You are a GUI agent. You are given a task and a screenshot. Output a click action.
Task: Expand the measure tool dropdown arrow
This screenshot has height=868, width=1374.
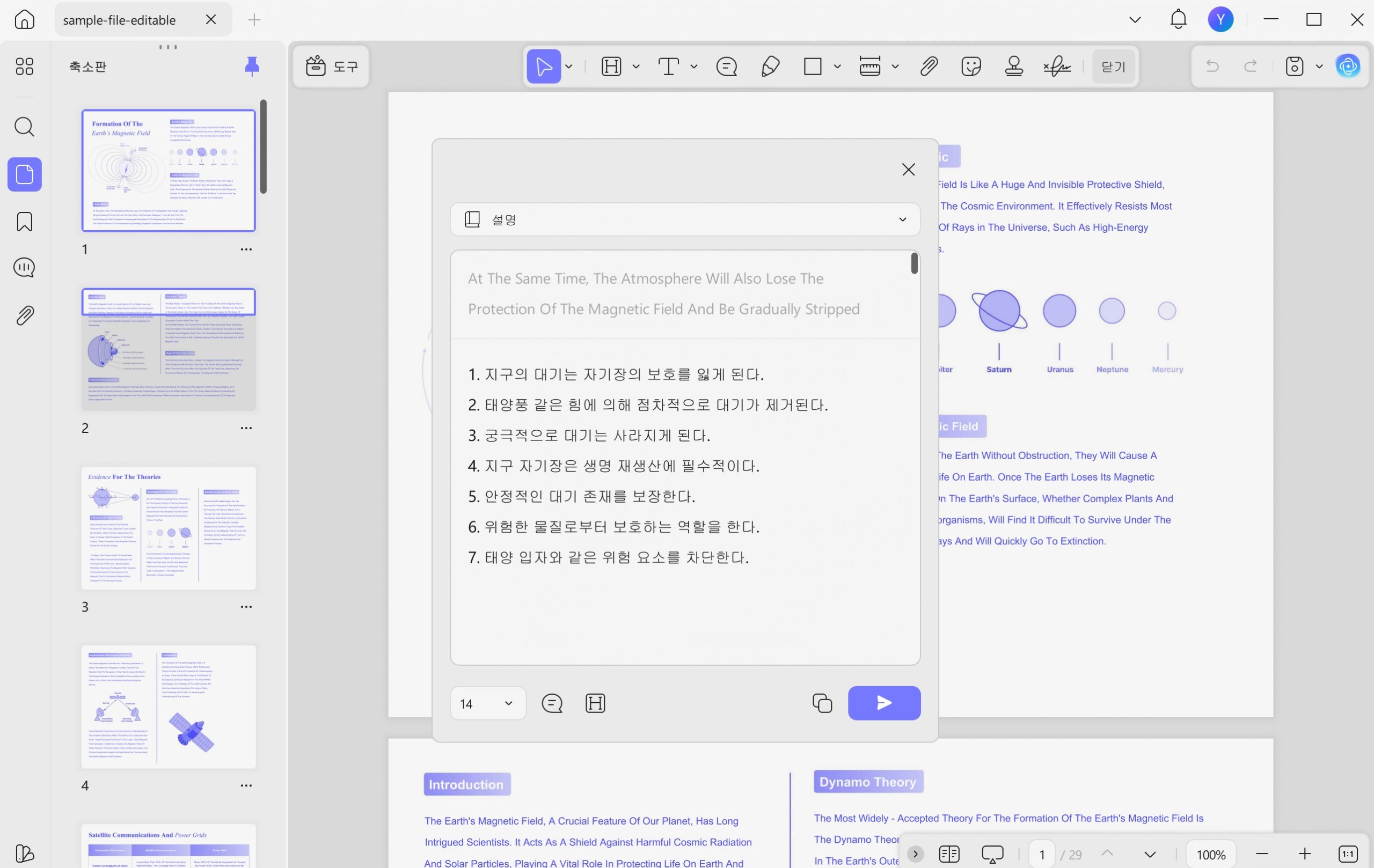(x=895, y=67)
